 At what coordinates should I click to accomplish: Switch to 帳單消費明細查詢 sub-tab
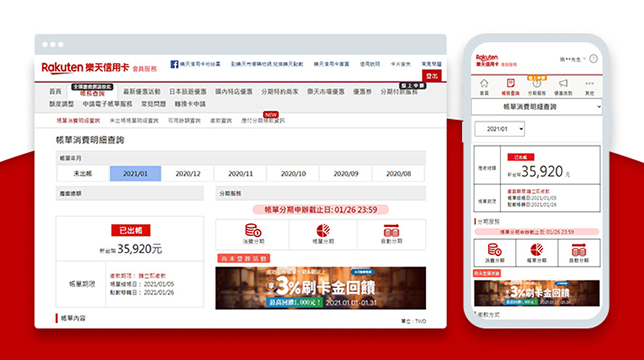point(78,121)
